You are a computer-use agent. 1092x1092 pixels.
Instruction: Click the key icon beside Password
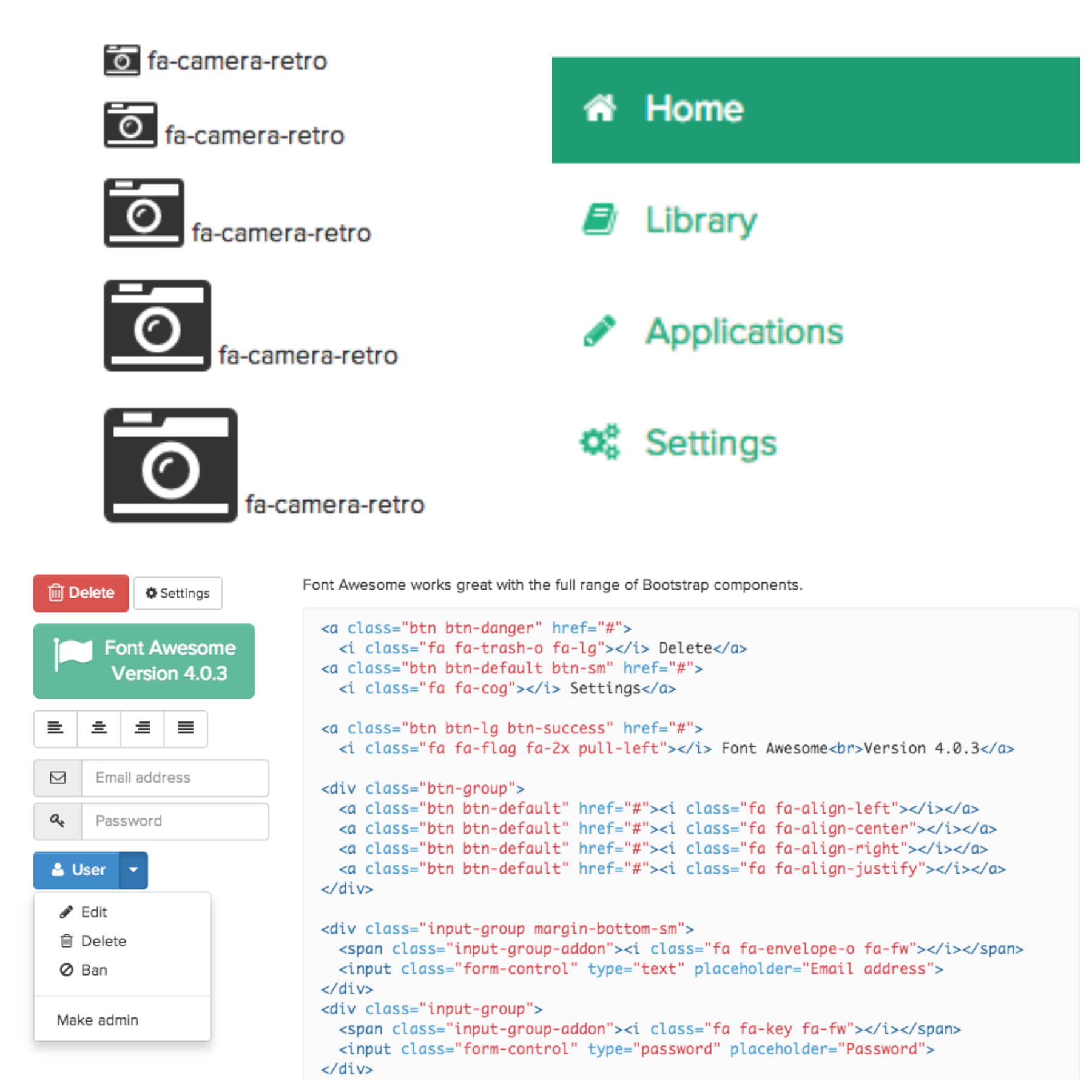pyautogui.click(x=58, y=821)
